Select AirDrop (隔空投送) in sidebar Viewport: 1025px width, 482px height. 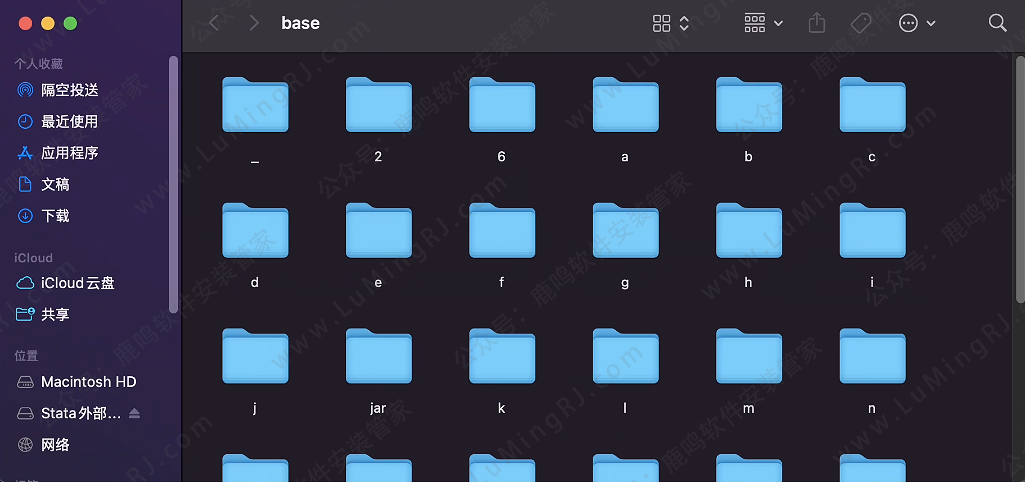click(x=69, y=90)
